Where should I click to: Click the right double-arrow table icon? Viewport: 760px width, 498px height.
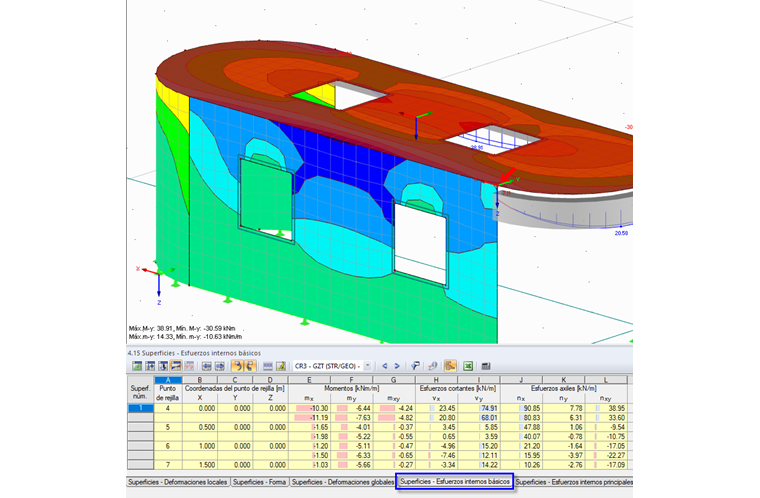tap(220, 366)
